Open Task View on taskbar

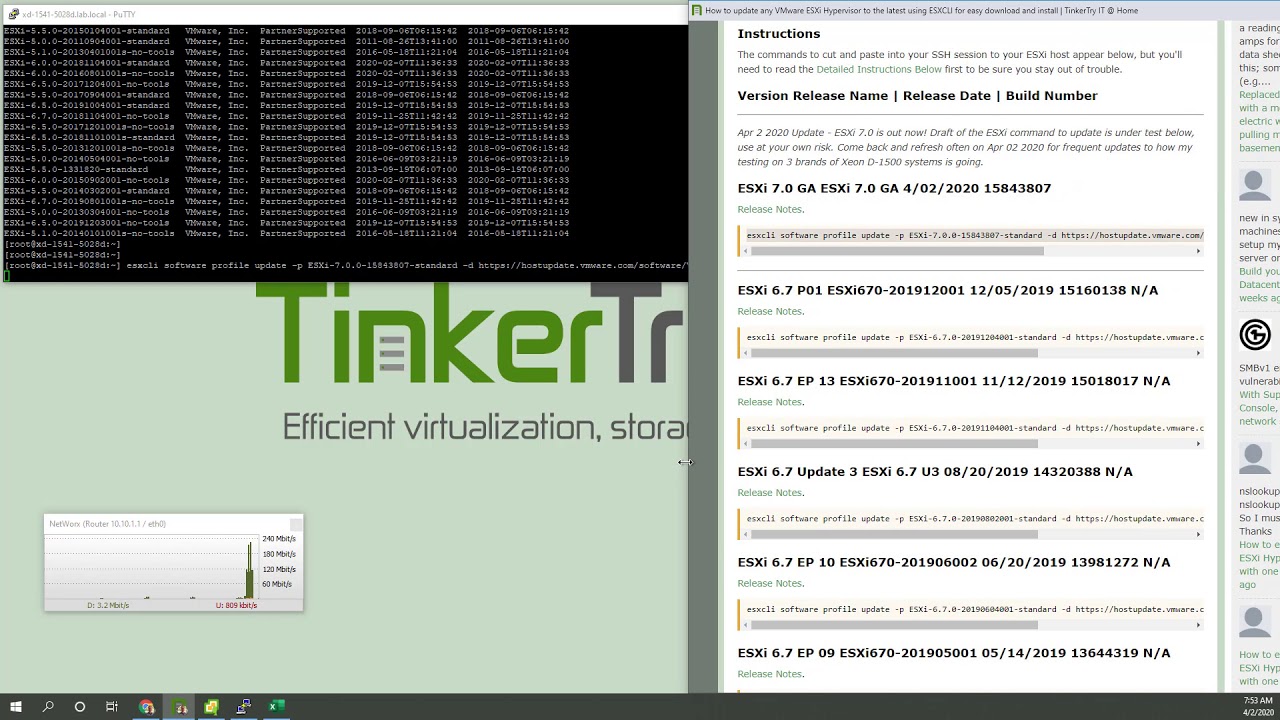pos(112,707)
